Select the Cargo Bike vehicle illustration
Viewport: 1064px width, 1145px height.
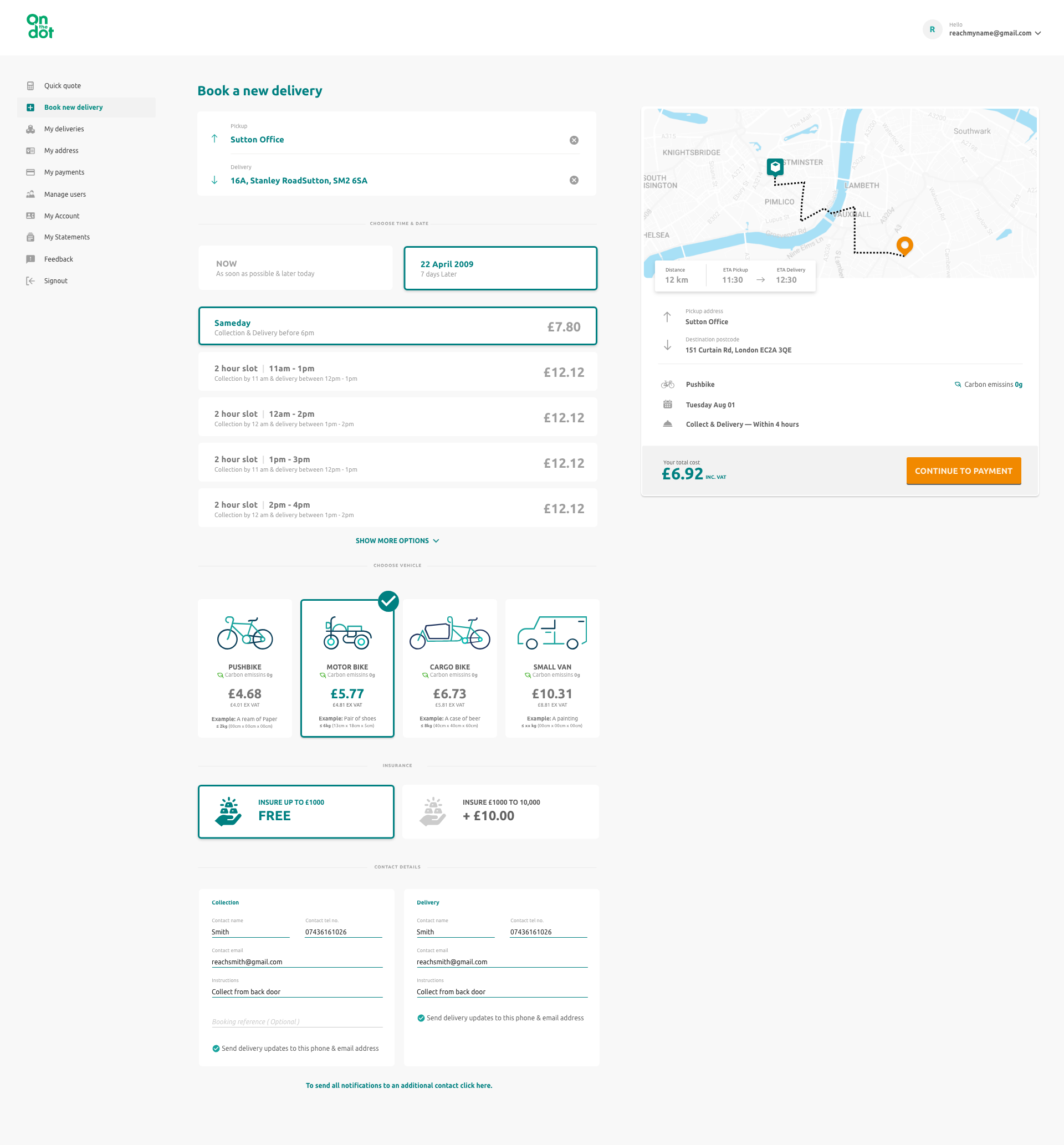[449, 633]
